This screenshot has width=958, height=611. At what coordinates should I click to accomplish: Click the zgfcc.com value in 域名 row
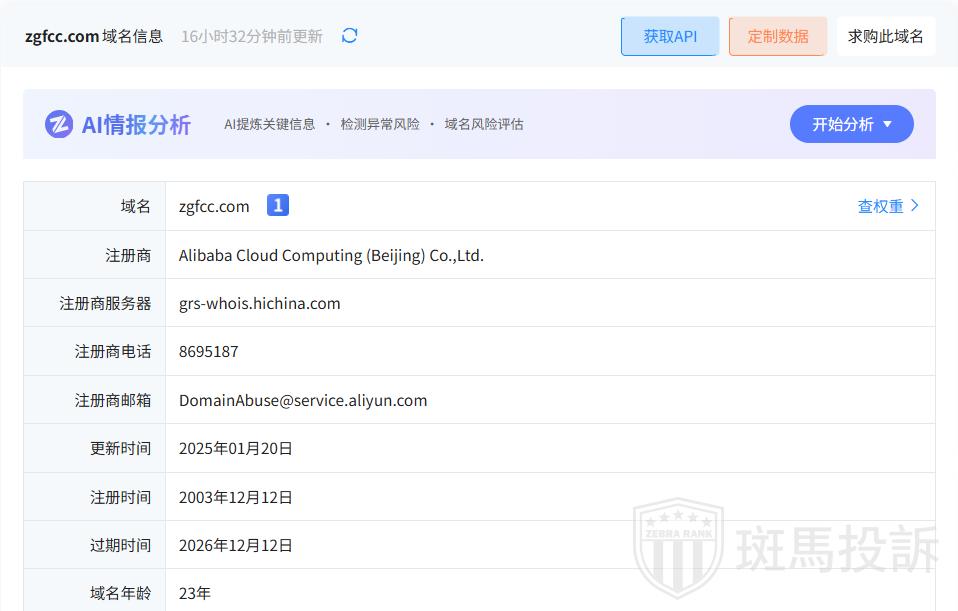coord(214,206)
